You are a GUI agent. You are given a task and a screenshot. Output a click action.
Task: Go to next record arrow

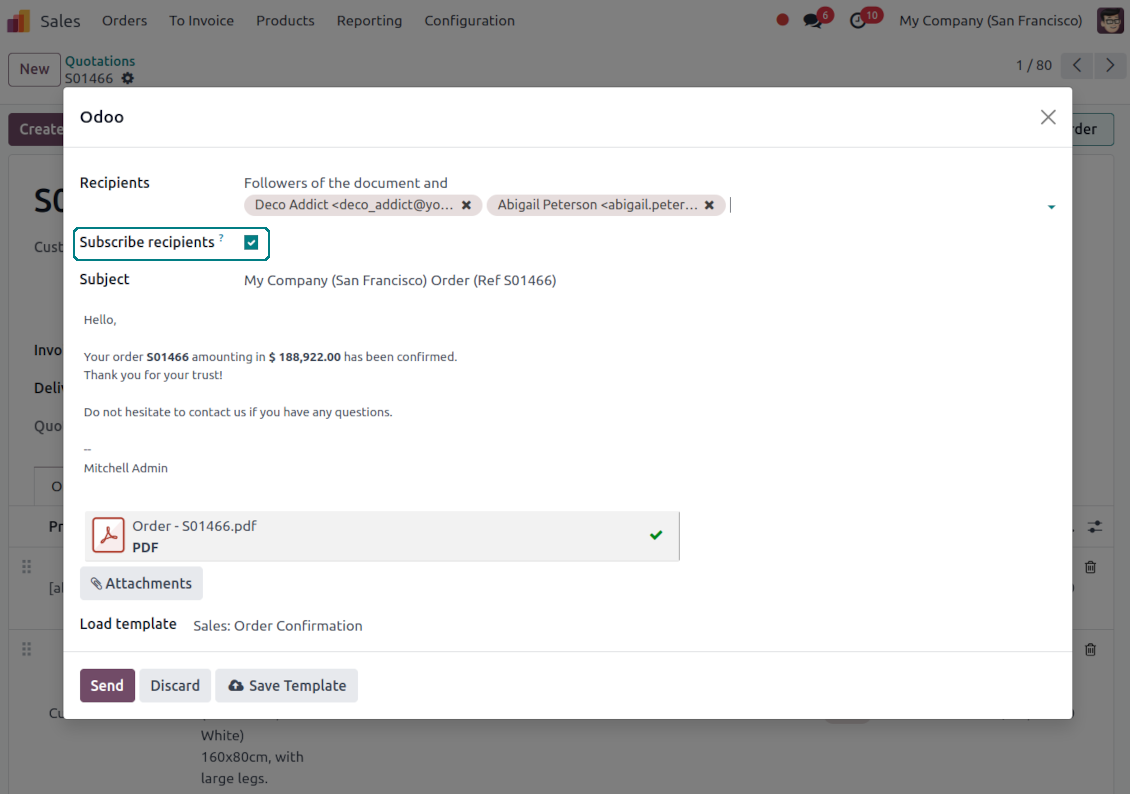click(1110, 66)
